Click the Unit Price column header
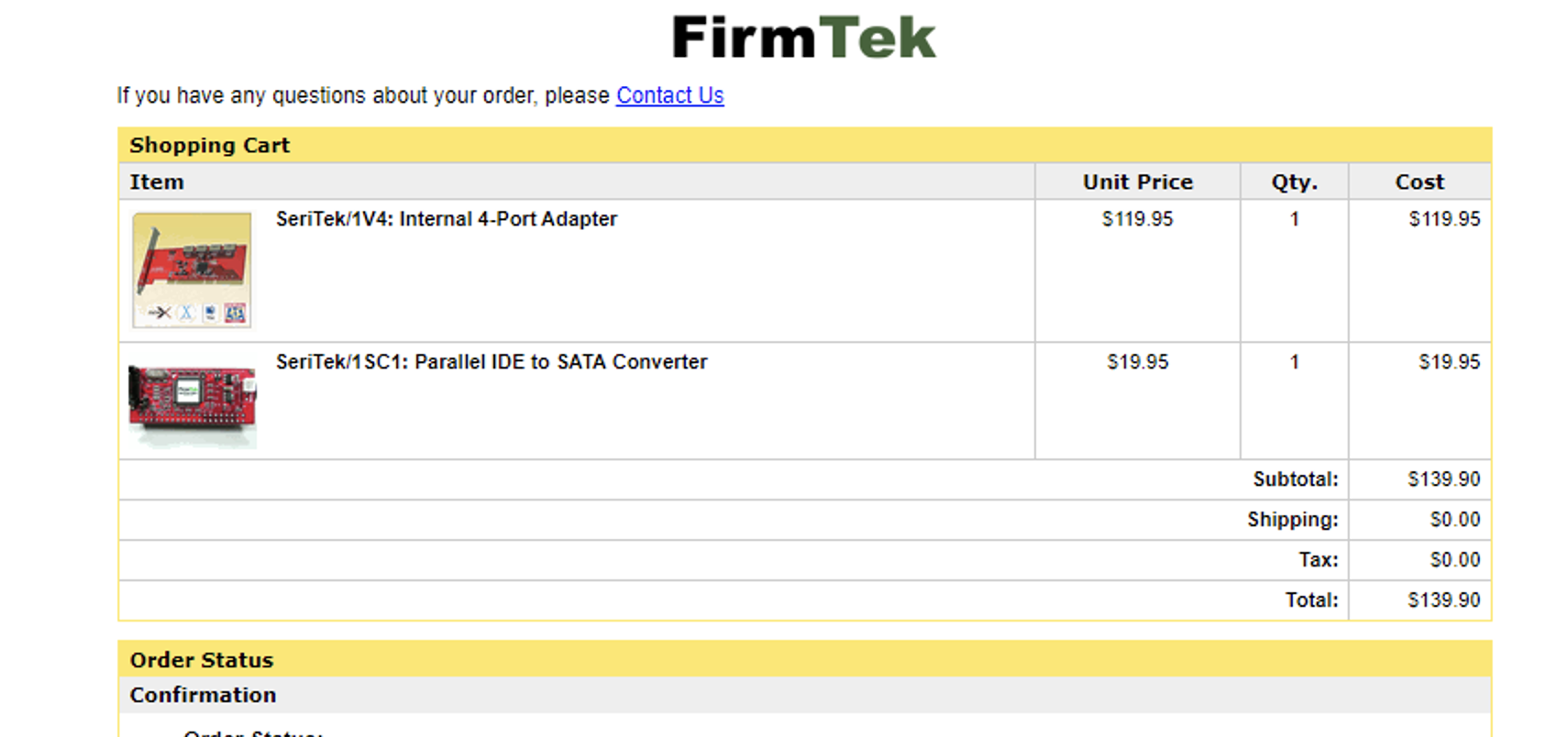 click(x=1137, y=181)
